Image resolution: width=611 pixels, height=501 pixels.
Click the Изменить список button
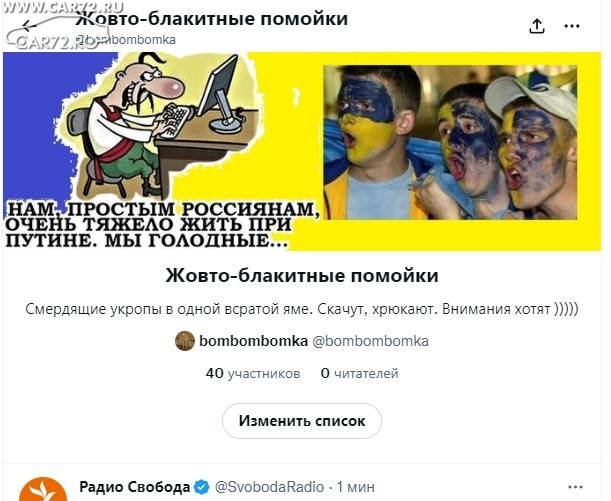pos(302,421)
